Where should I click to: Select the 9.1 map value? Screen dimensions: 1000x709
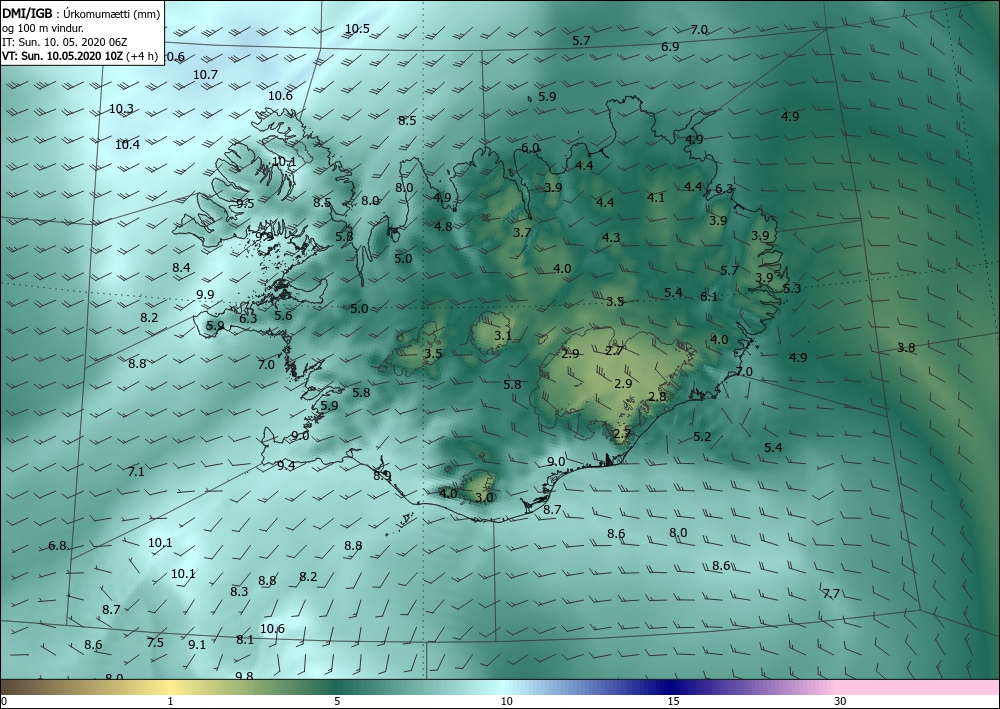coord(197,645)
